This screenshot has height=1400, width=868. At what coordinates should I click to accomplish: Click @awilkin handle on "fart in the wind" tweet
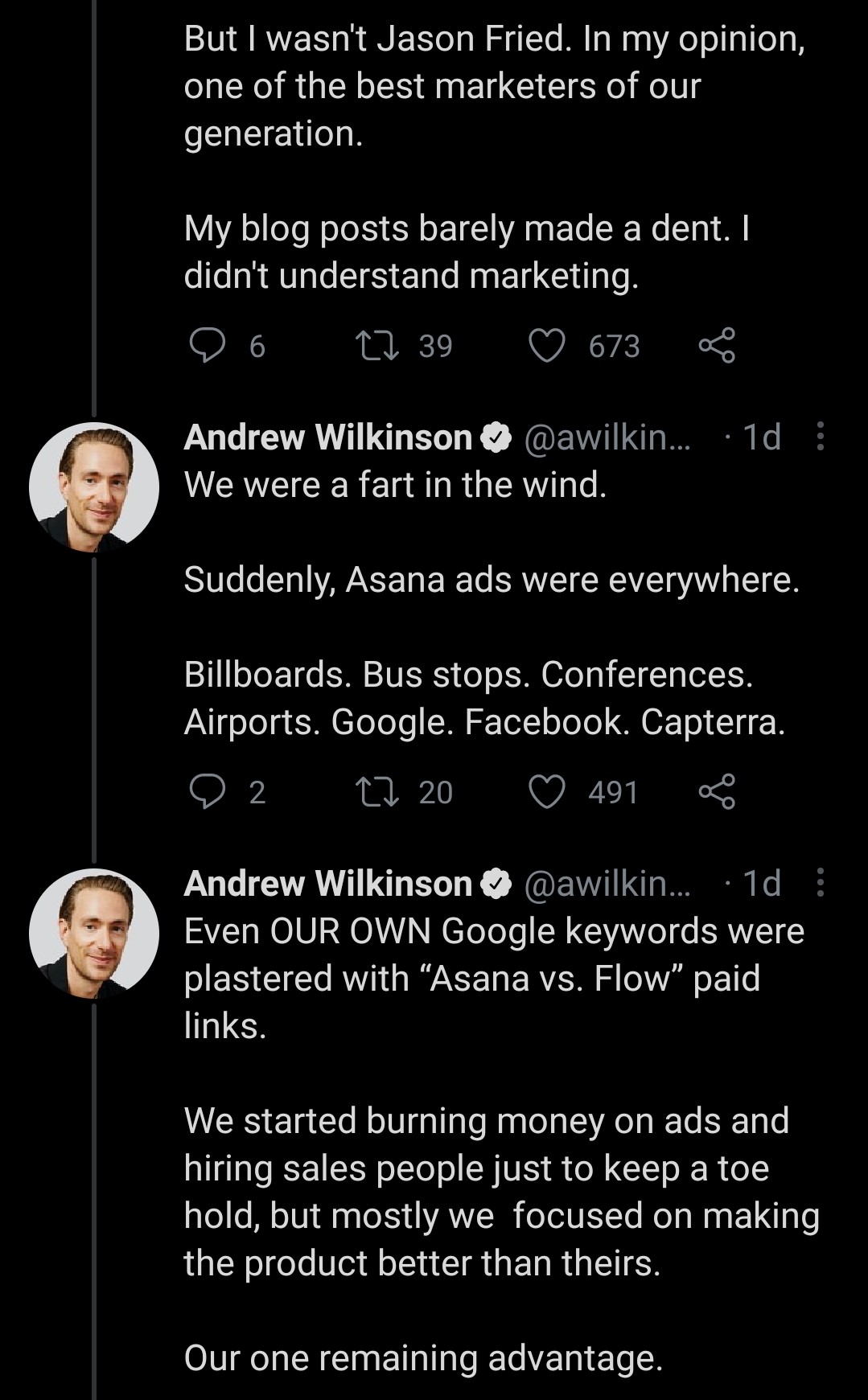pyautogui.click(x=607, y=437)
